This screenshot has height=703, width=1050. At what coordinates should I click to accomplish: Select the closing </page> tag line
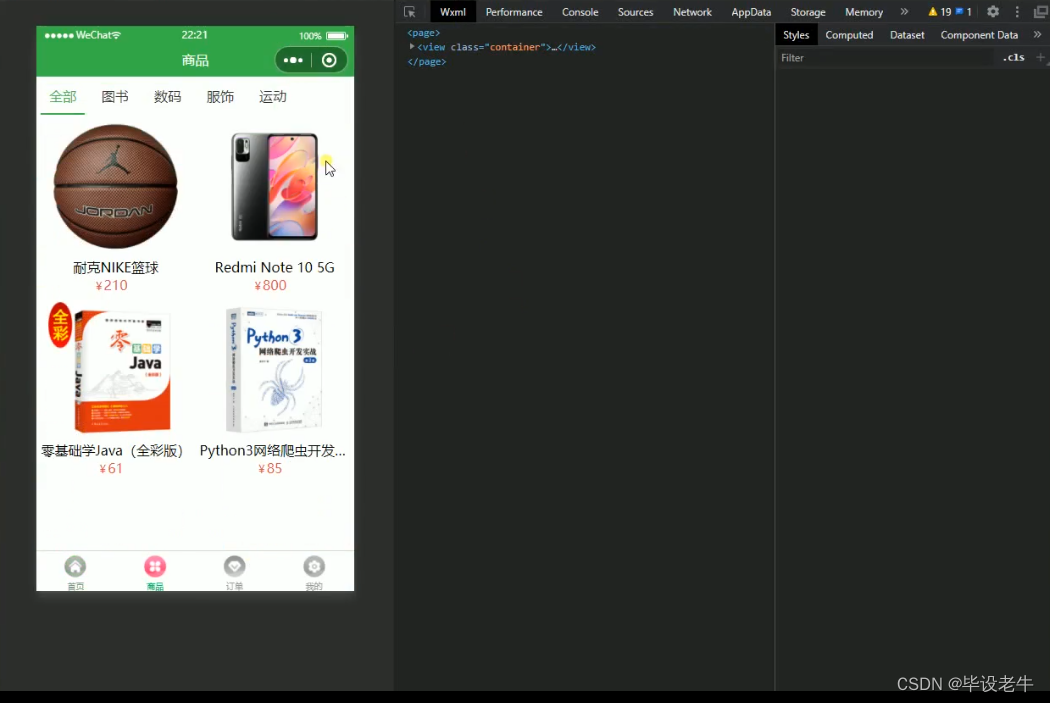427,62
